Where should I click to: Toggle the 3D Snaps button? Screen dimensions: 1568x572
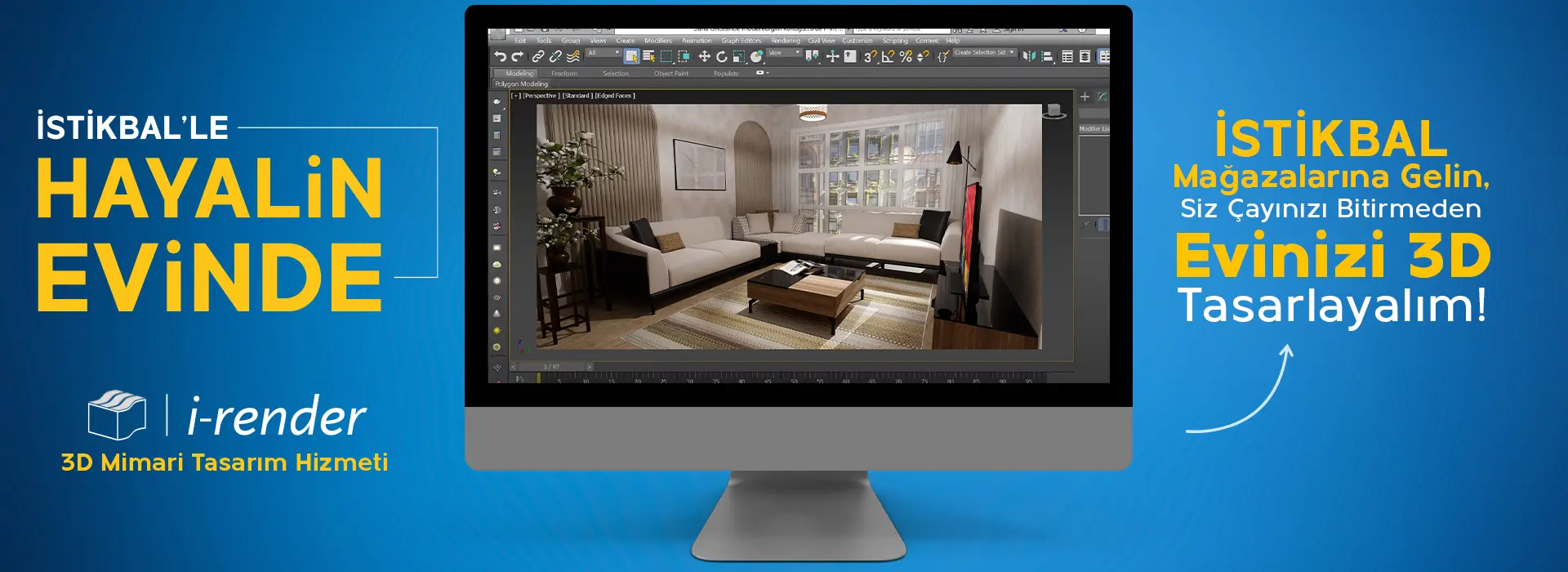click(870, 56)
